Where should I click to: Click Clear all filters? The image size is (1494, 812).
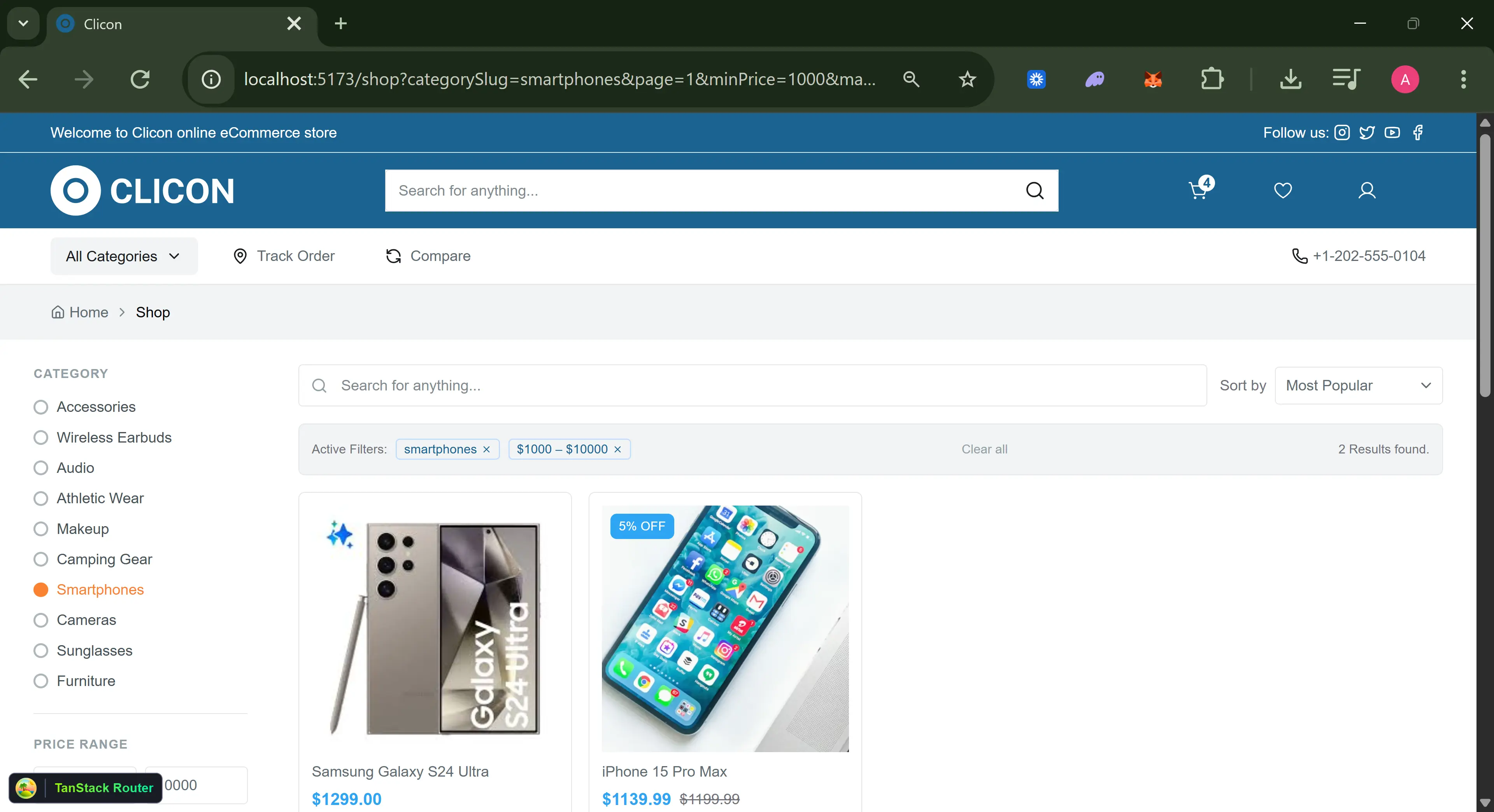click(x=984, y=449)
